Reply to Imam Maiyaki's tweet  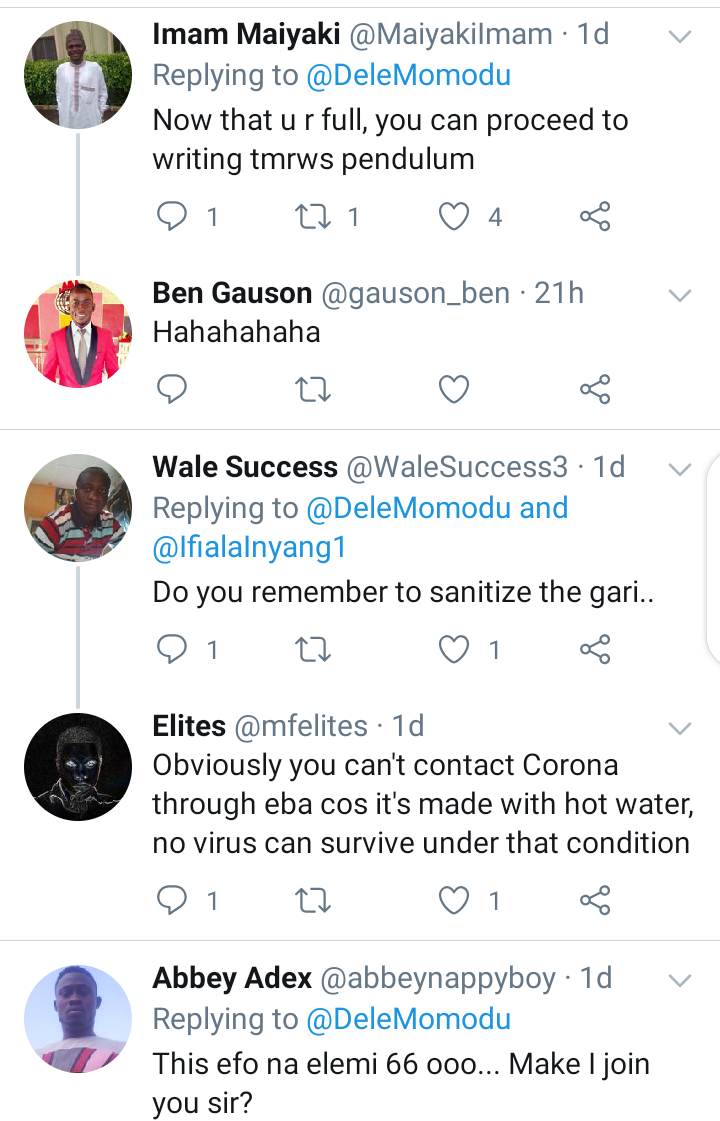pos(173,216)
